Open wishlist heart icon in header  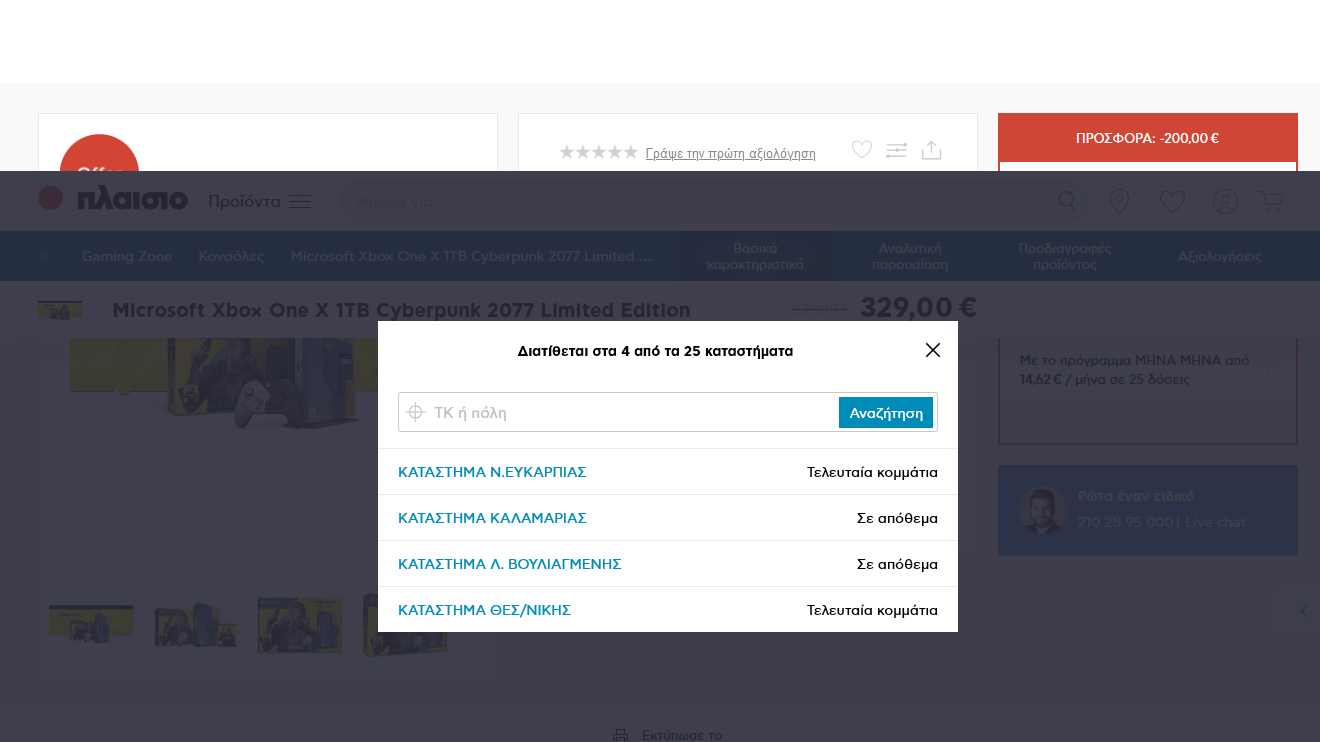1172,202
